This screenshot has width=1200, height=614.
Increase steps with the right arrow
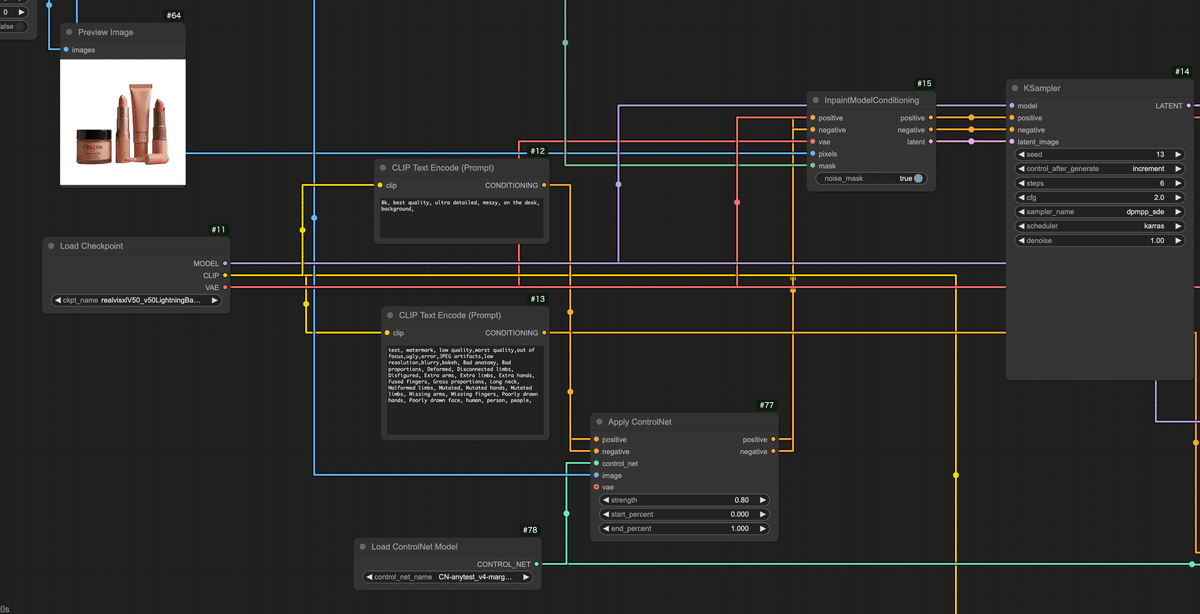[1178, 183]
